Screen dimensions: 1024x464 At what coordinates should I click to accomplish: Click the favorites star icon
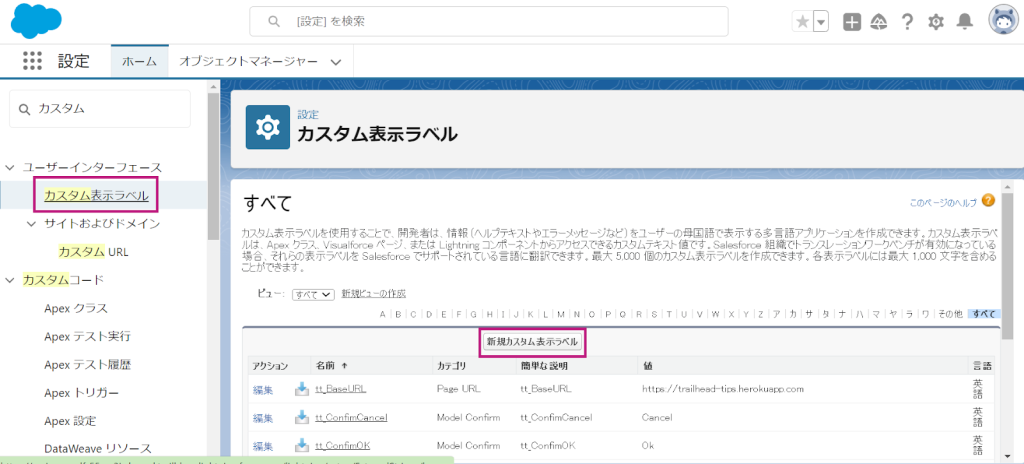click(x=802, y=22)
